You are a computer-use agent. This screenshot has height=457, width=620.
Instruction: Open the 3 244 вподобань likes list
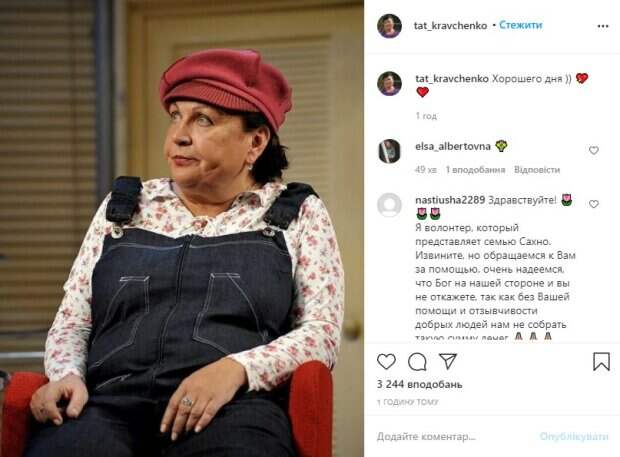(419, 384)
